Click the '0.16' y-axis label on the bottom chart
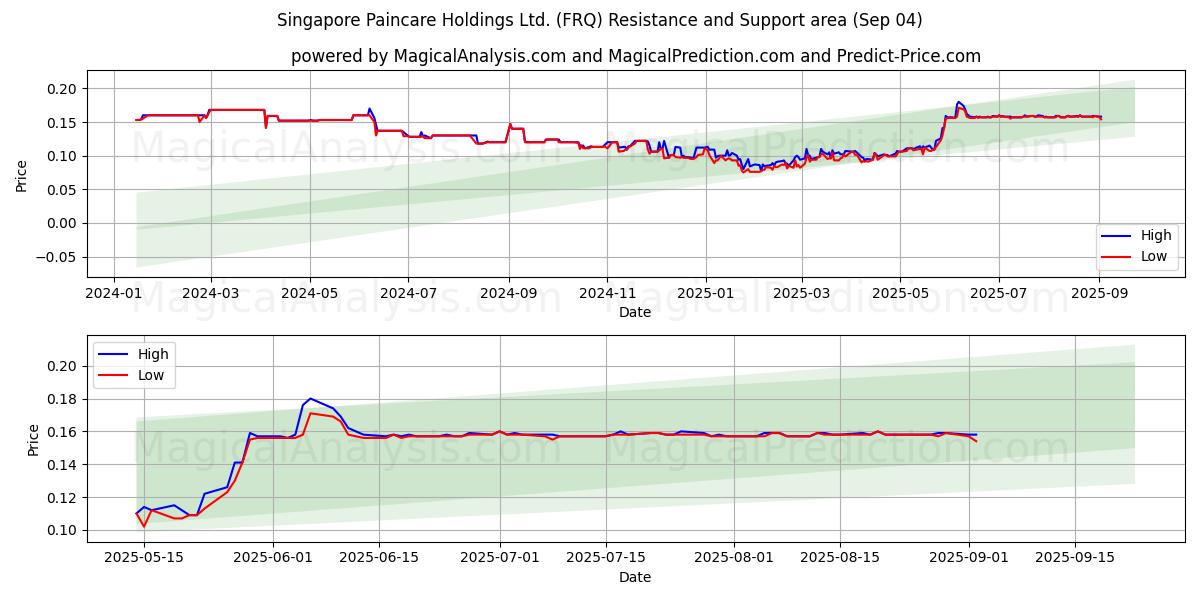This screenshot has width=1200, height=600. (63, 432)
